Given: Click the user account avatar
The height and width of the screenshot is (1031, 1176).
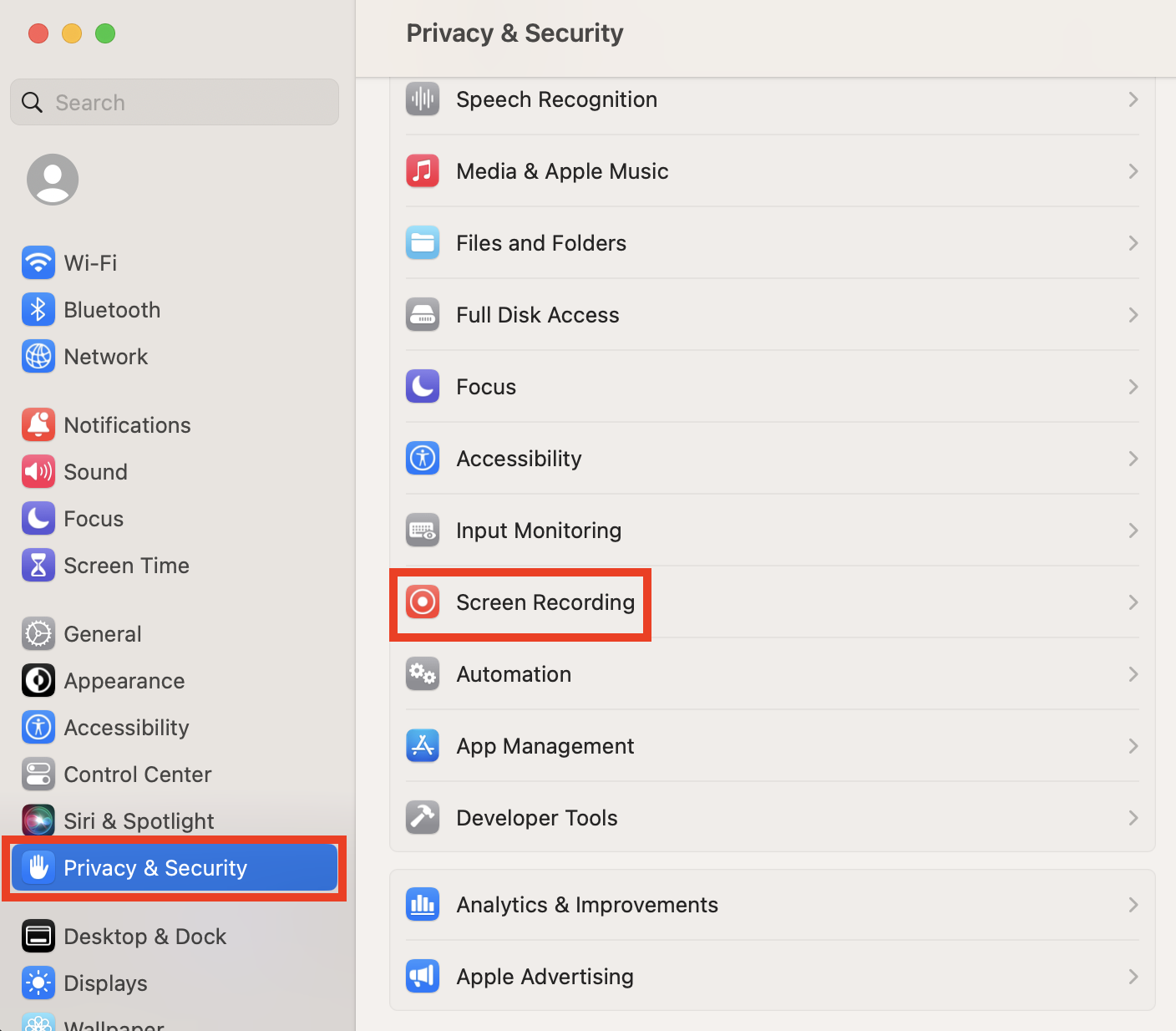Looking at the screenshot, I should pos(53,179).
